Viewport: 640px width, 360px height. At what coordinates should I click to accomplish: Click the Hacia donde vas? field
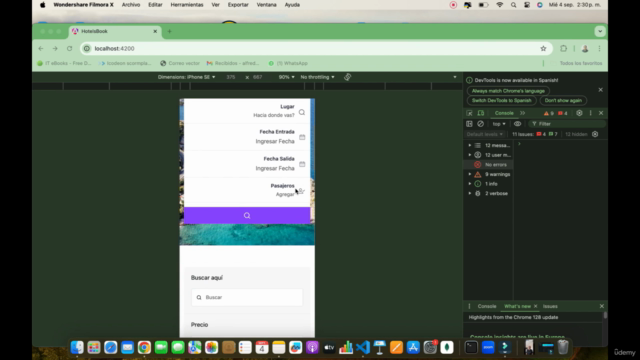coord(273,115)
